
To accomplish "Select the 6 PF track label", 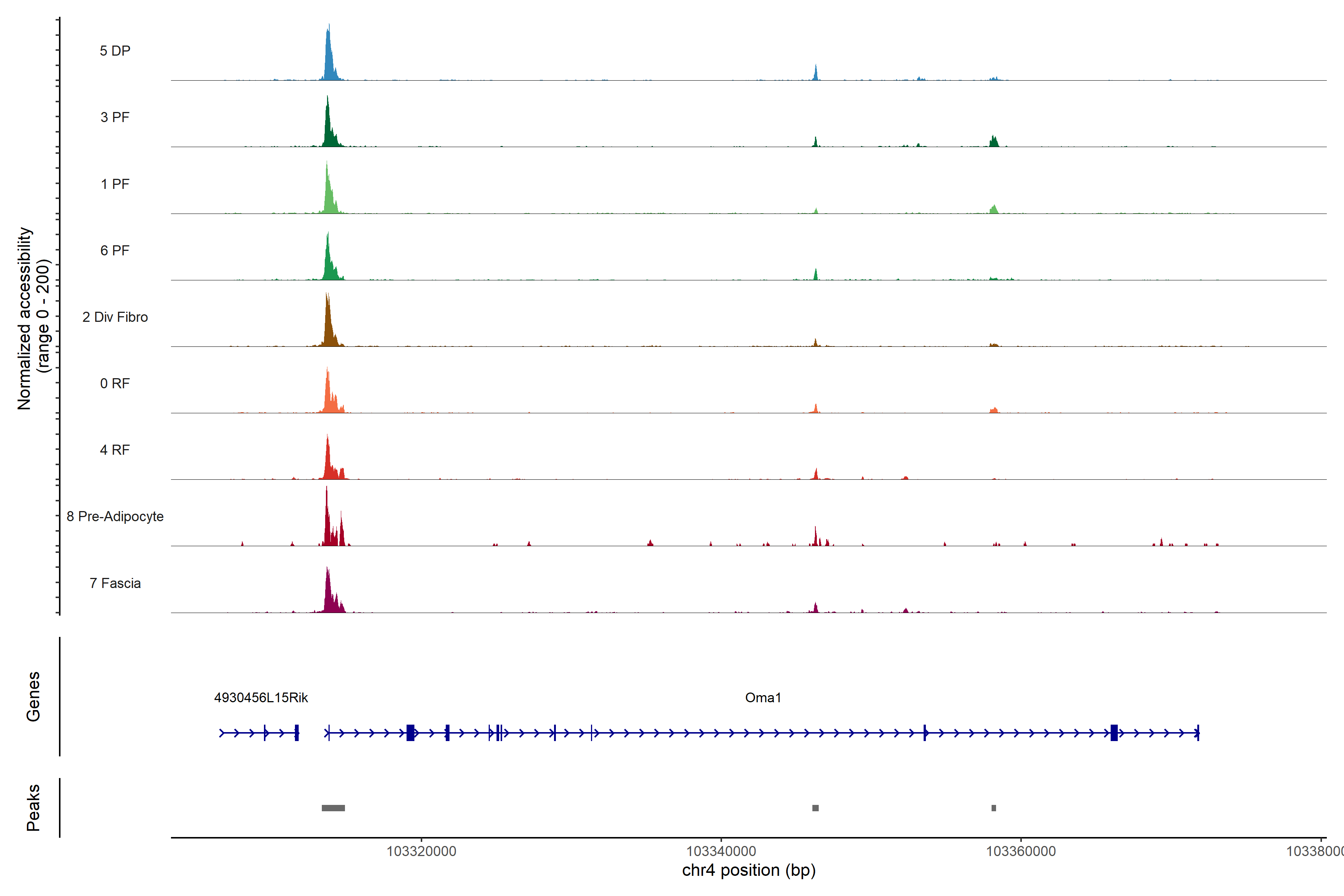I will [115, 250].
